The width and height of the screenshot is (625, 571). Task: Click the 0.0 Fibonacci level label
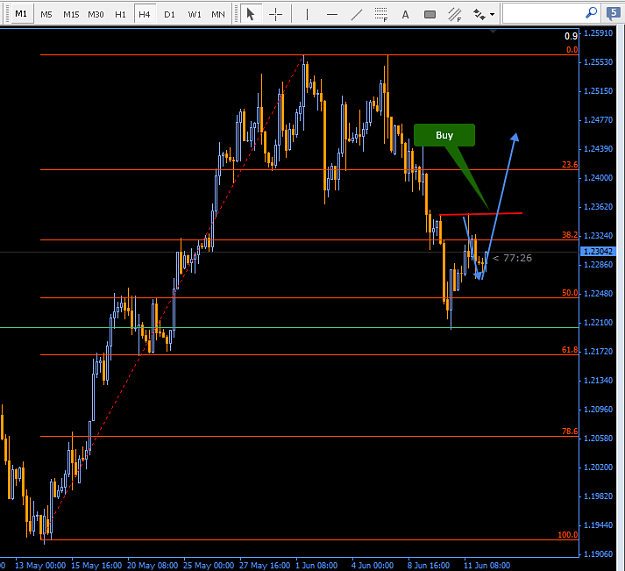coord(572,50)
